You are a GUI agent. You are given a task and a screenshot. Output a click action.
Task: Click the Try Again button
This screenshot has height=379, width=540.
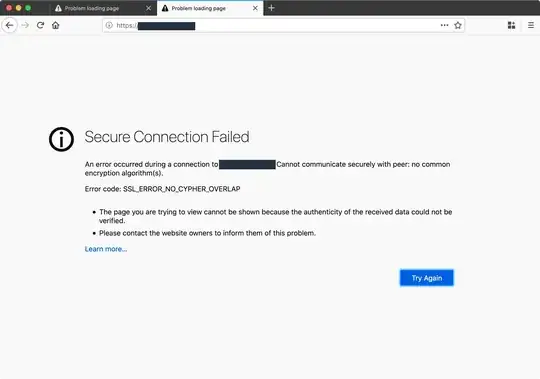click(x=427, y=278)
